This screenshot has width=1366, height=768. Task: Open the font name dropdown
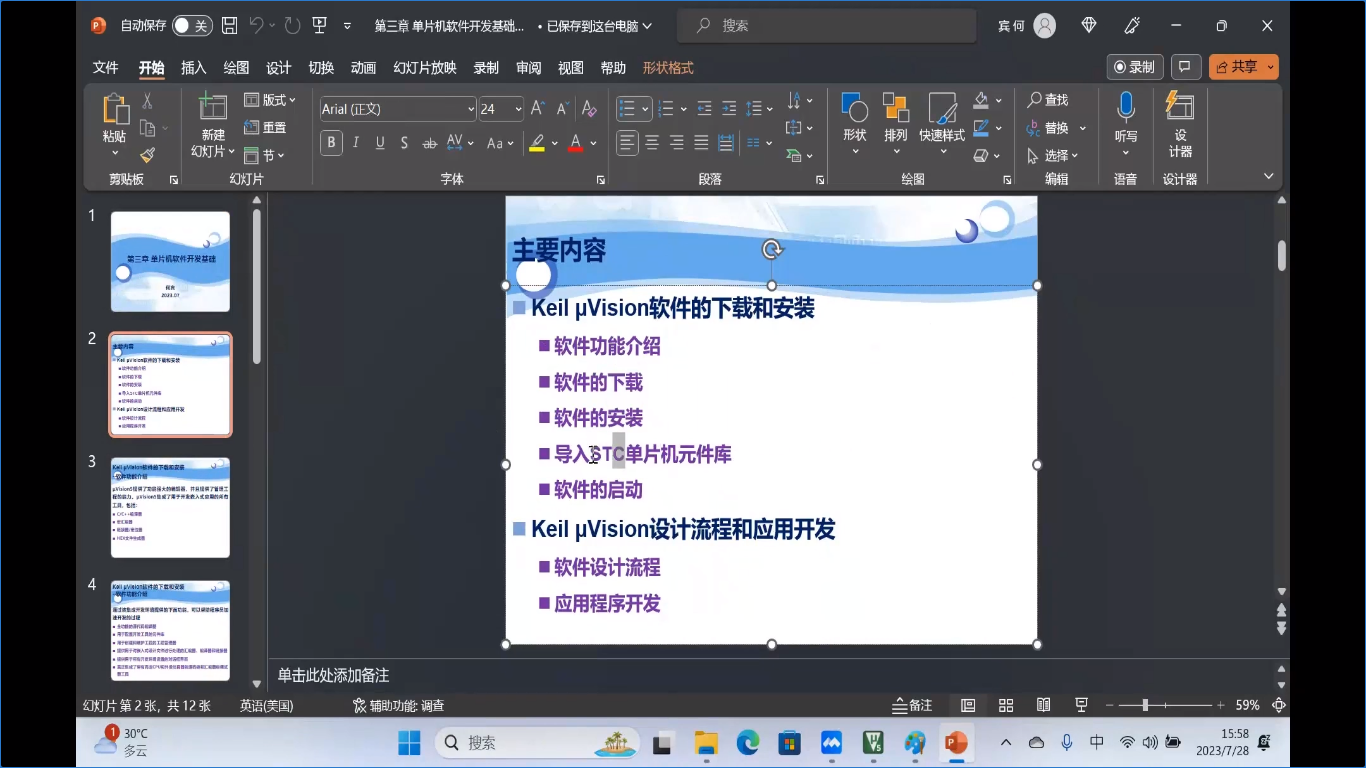pos(470,109)
